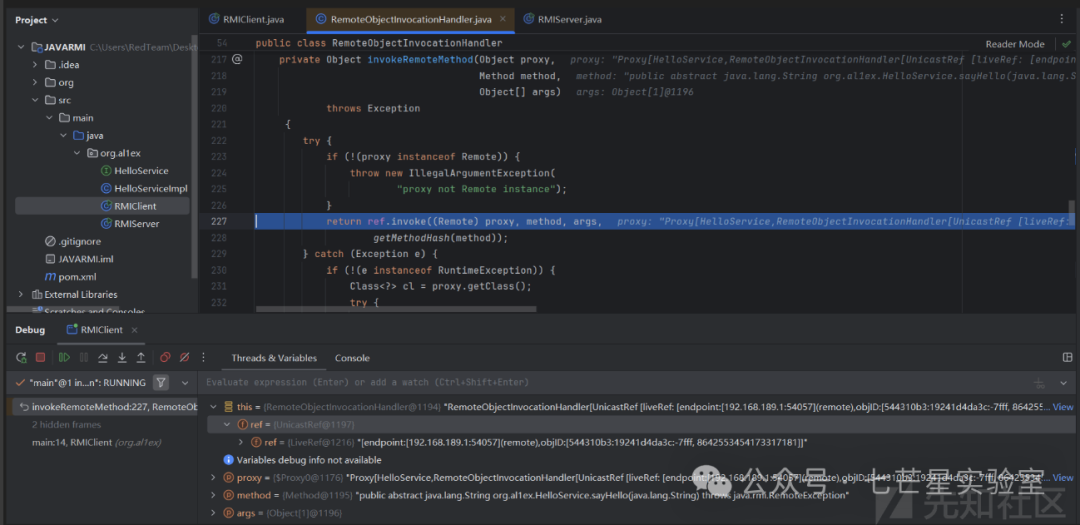Select RMIClient in project tree
The image size is (1080, 525).
point(129,206)
